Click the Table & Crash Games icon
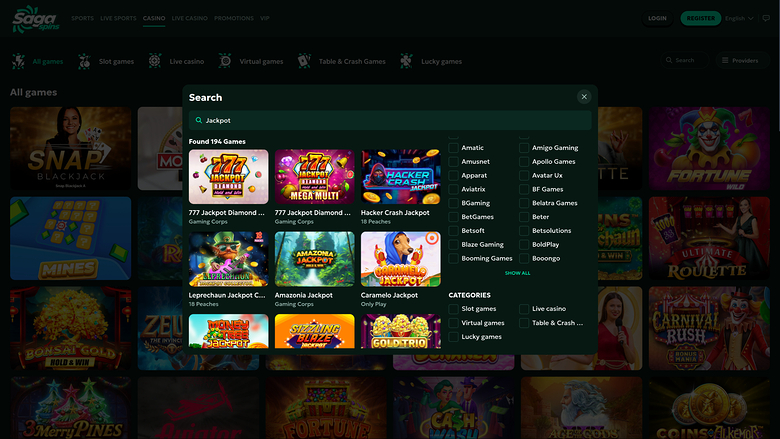780x439 pixels. point(304,61)
